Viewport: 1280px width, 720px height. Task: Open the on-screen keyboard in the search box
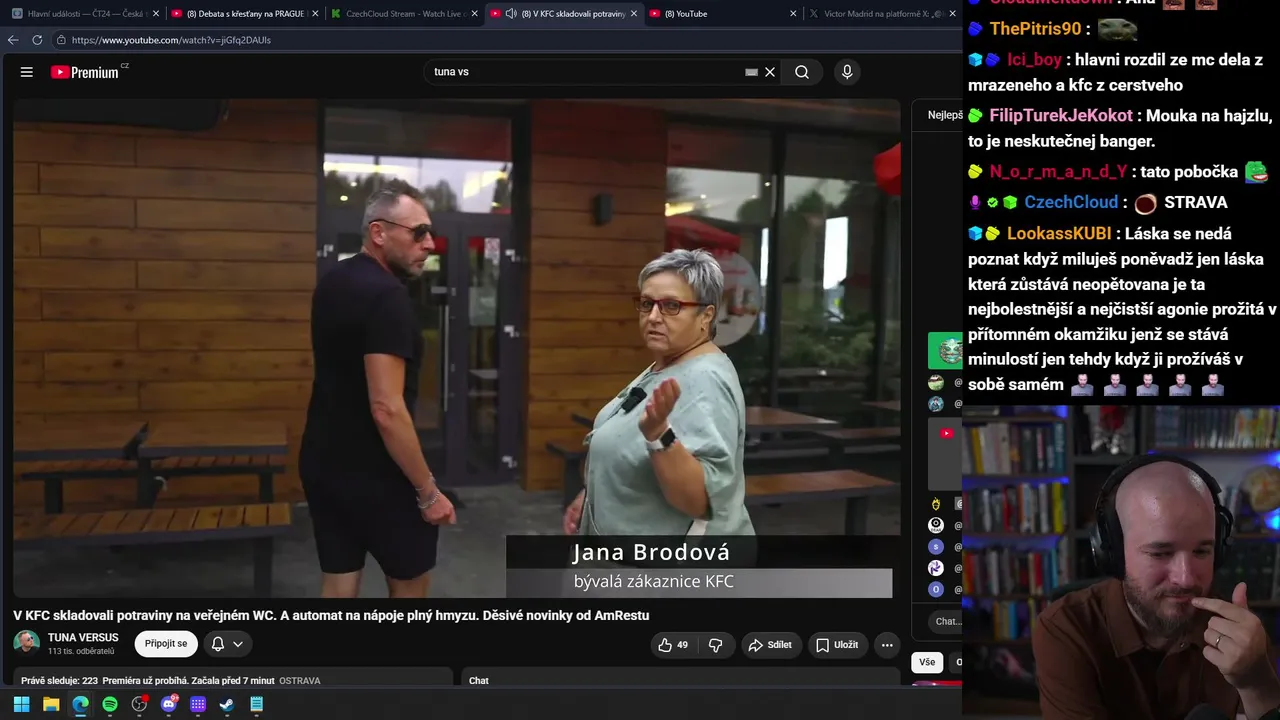point(751,72)
